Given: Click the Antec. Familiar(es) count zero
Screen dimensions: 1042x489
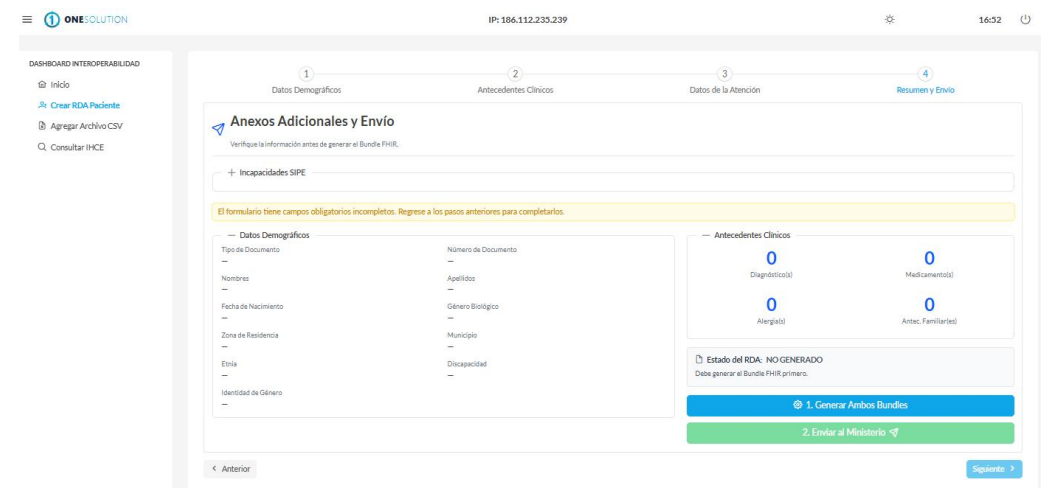Looking at the screenshot, I should 929,305.
